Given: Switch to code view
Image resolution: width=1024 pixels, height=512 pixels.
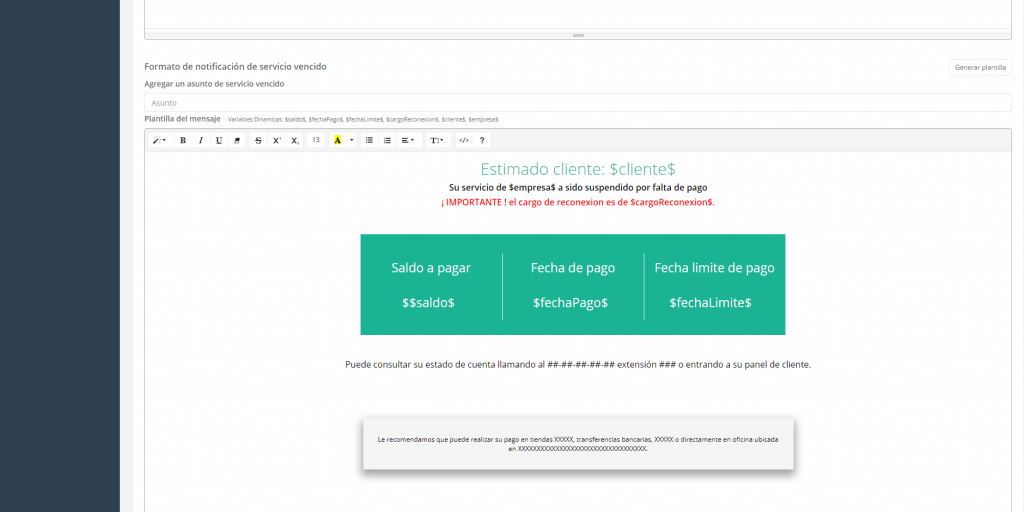Looking at the screenshot, I should (x=464, y=140).
